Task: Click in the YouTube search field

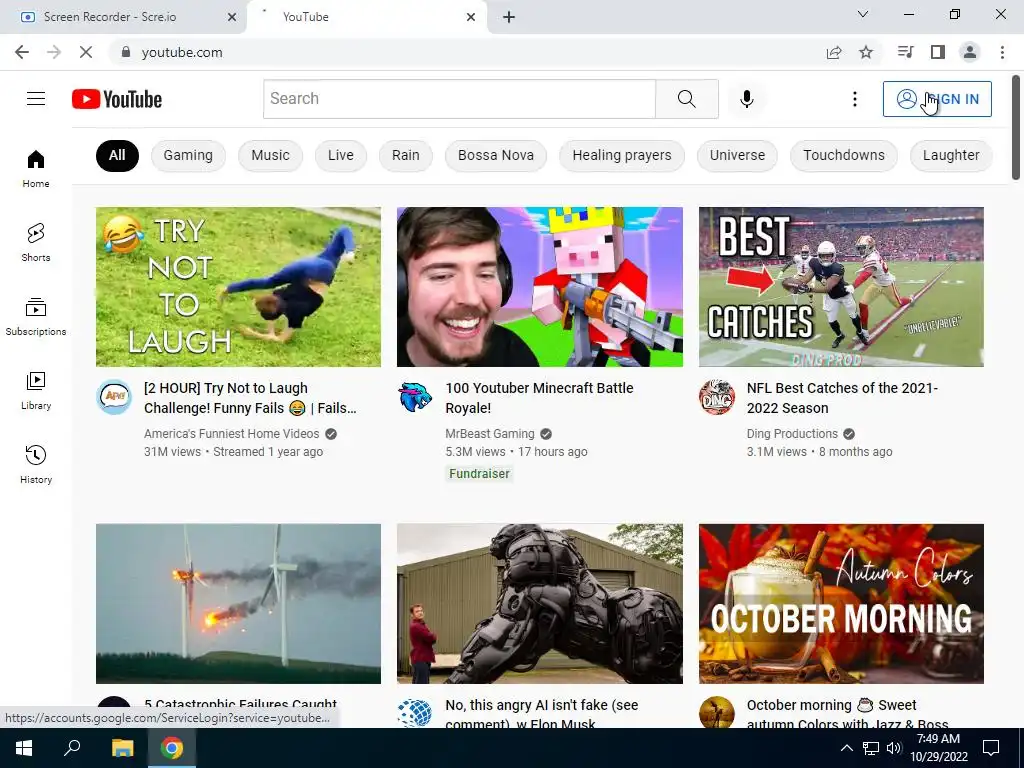Action: click(459, 99)
